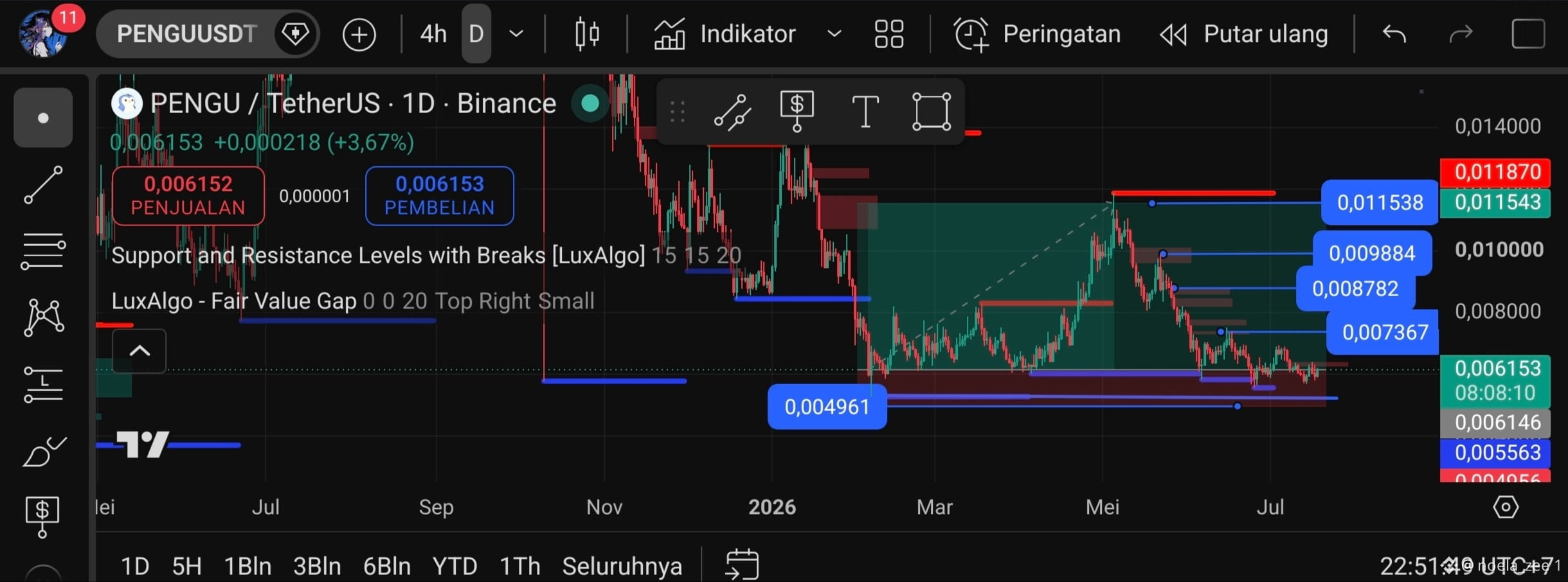This screenshot has width=1568, height=582.
Task: Tap the TradingView logo on chart
Action: 143,444
